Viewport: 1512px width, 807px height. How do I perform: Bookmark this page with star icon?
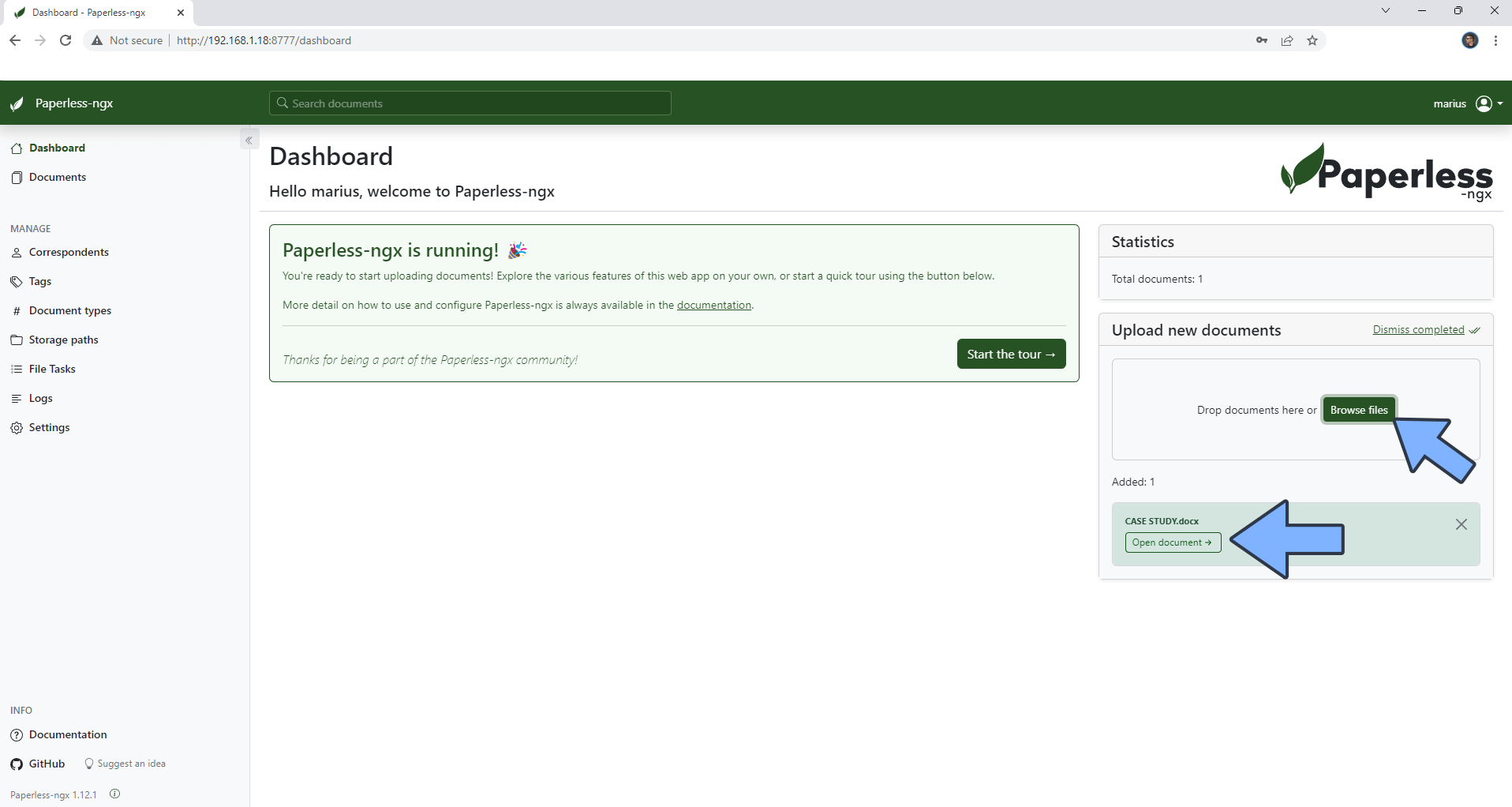tap(1312, 40)
